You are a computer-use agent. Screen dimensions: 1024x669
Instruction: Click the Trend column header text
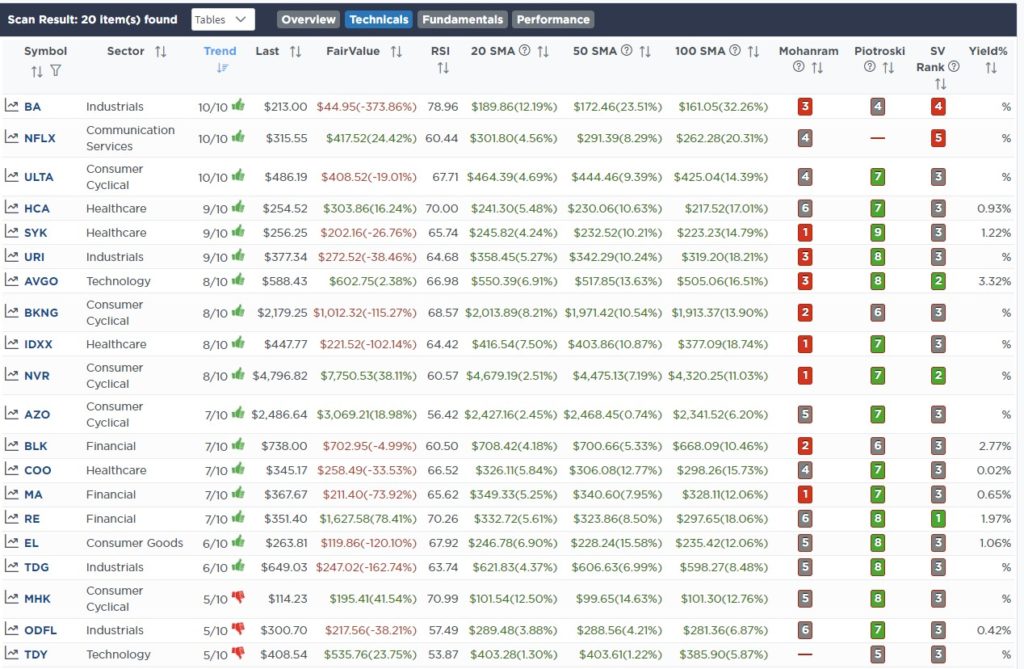(219, 51)
